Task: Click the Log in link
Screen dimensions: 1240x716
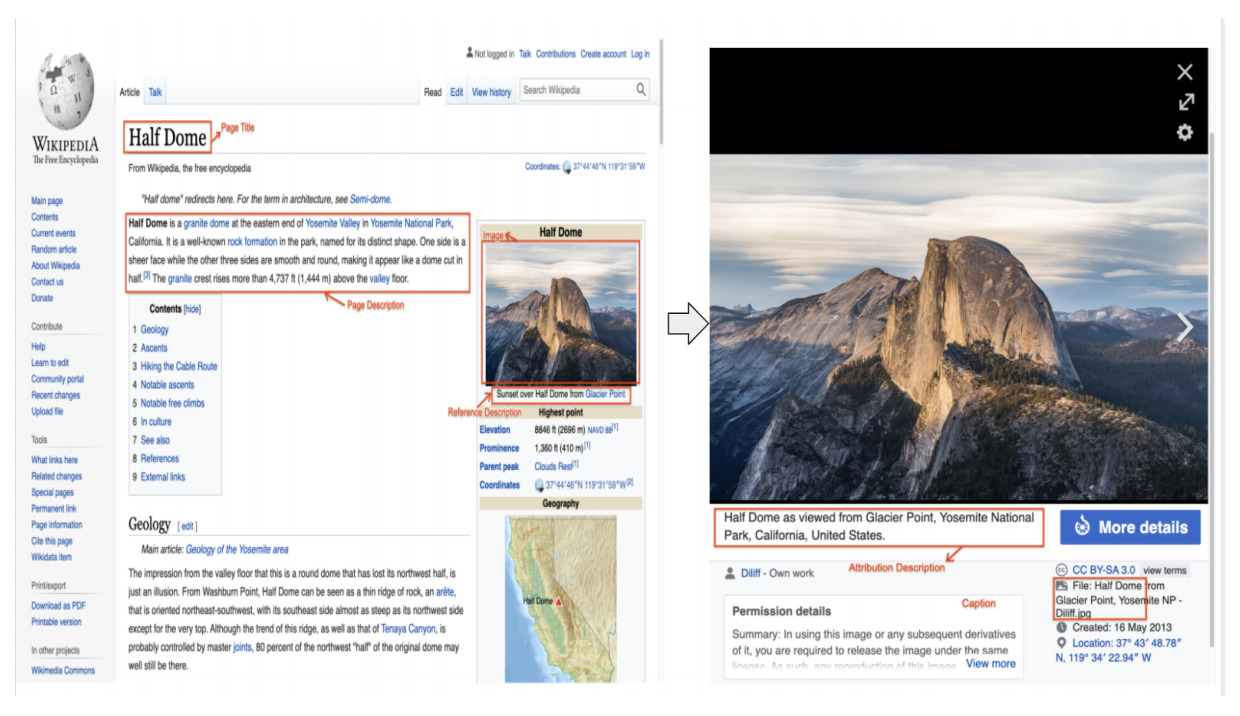Action: click(640, 54)
